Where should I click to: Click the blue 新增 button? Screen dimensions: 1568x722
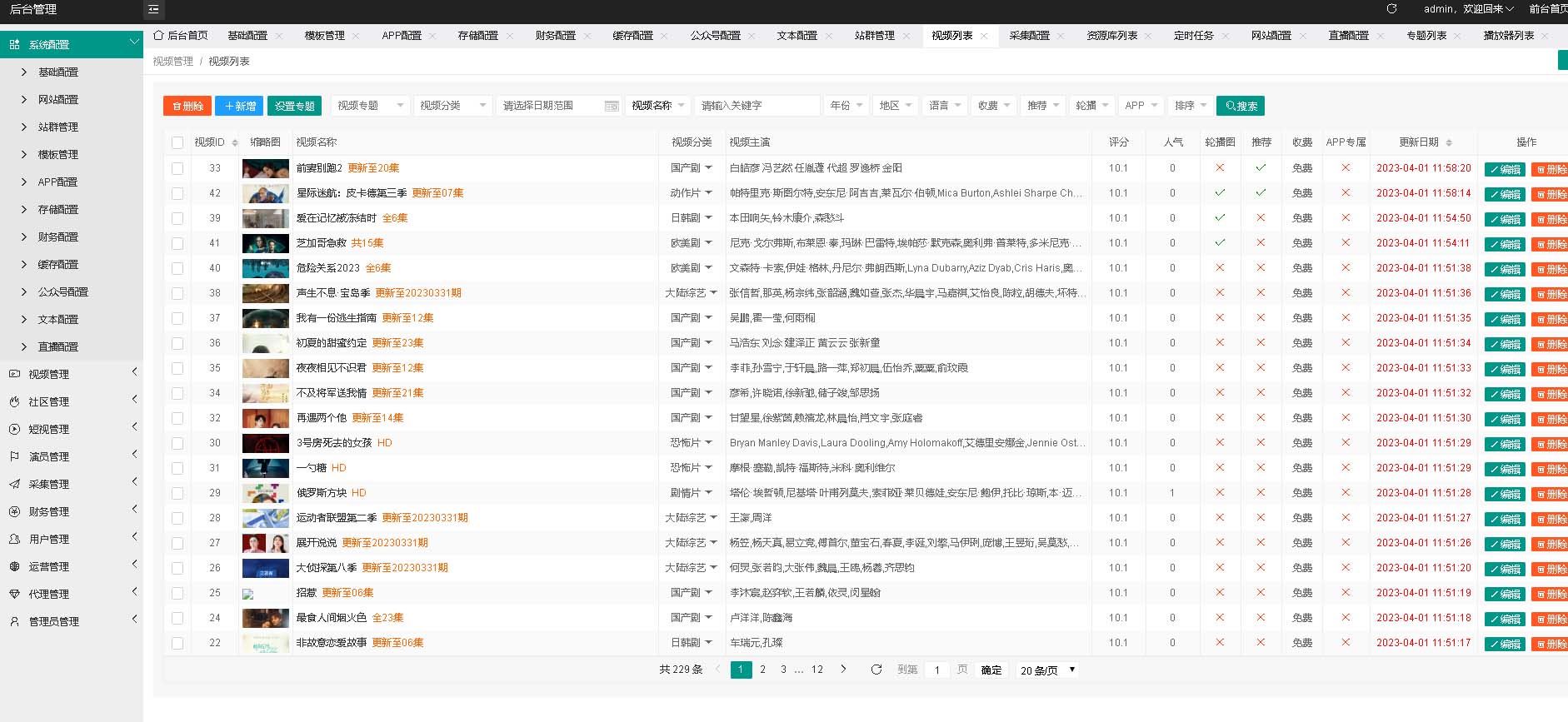point(239,106)
